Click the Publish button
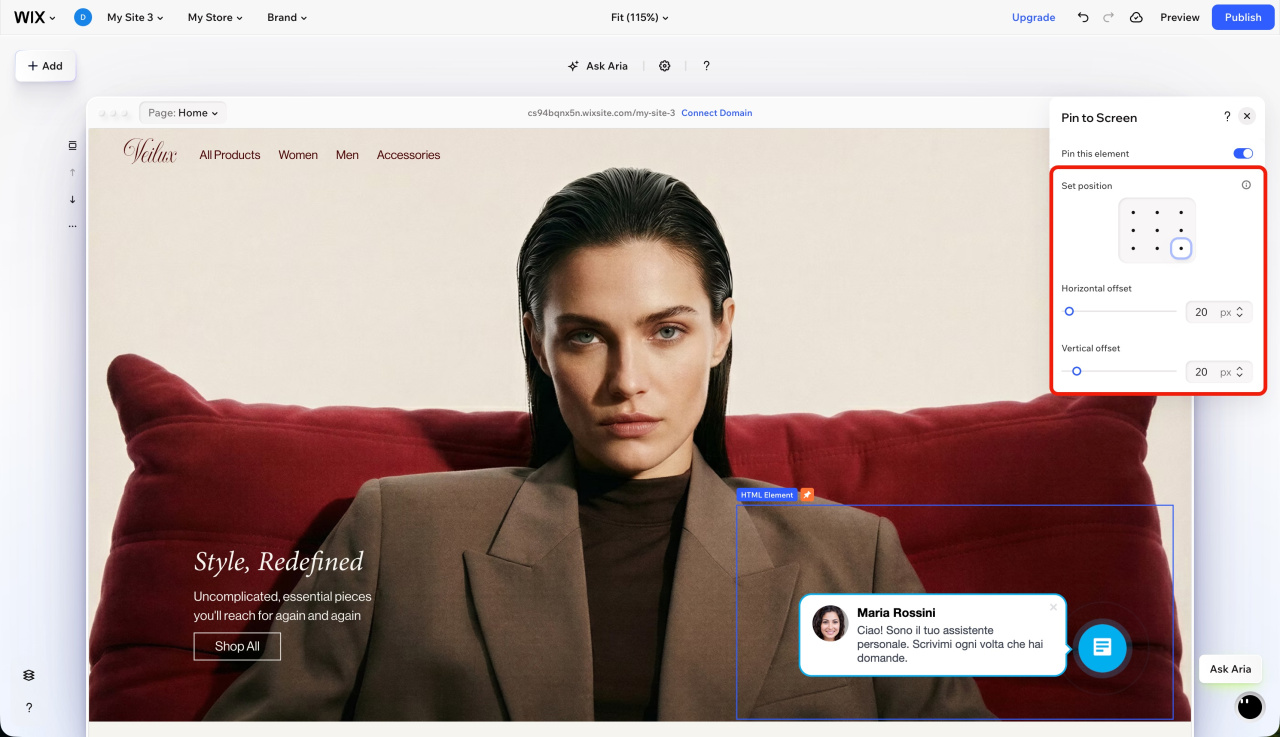The image size is (1280, 737). pos(1243,18)
